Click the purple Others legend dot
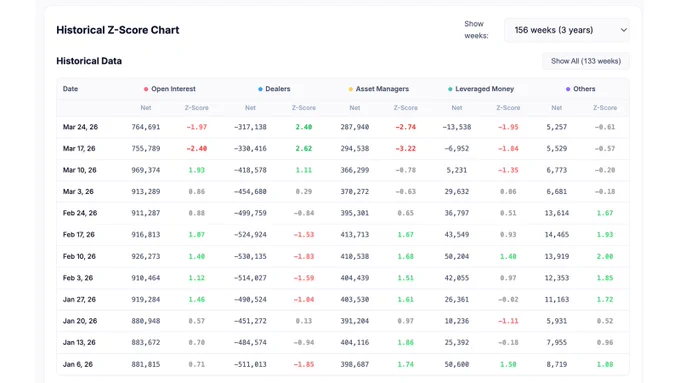The width and height of the screenshot is (680, 383). (568, 89)
